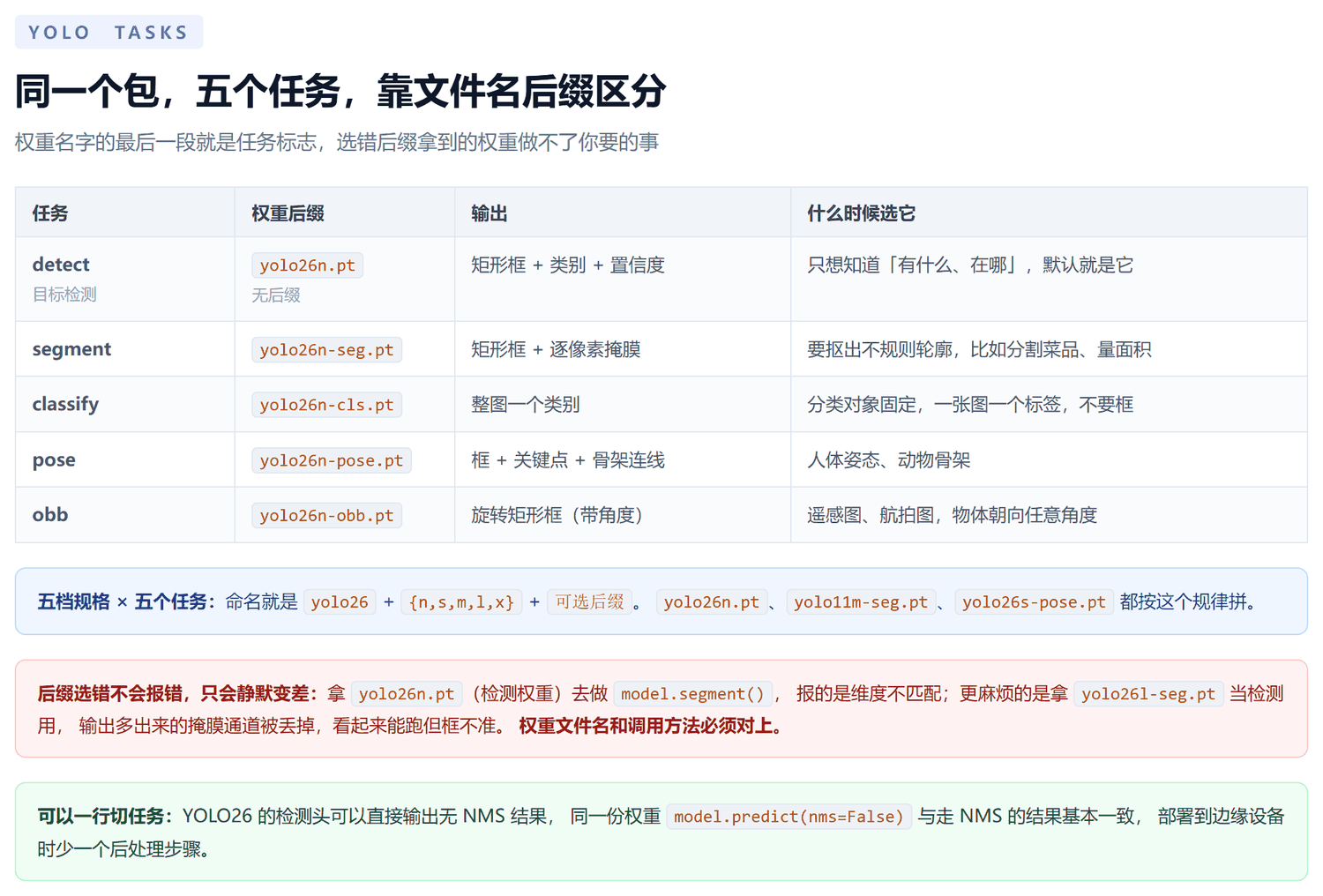Click yolo26n.pt in the detect table row
Image resolution: width=1323 pixels, height=896 pixels.
point(307,265)
